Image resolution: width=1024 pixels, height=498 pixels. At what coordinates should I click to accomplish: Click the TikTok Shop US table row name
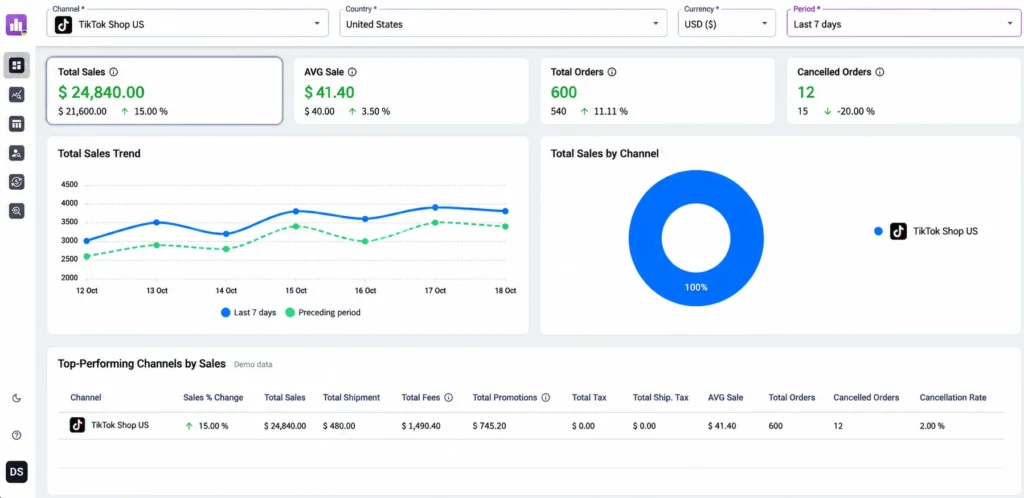[120, 425]
